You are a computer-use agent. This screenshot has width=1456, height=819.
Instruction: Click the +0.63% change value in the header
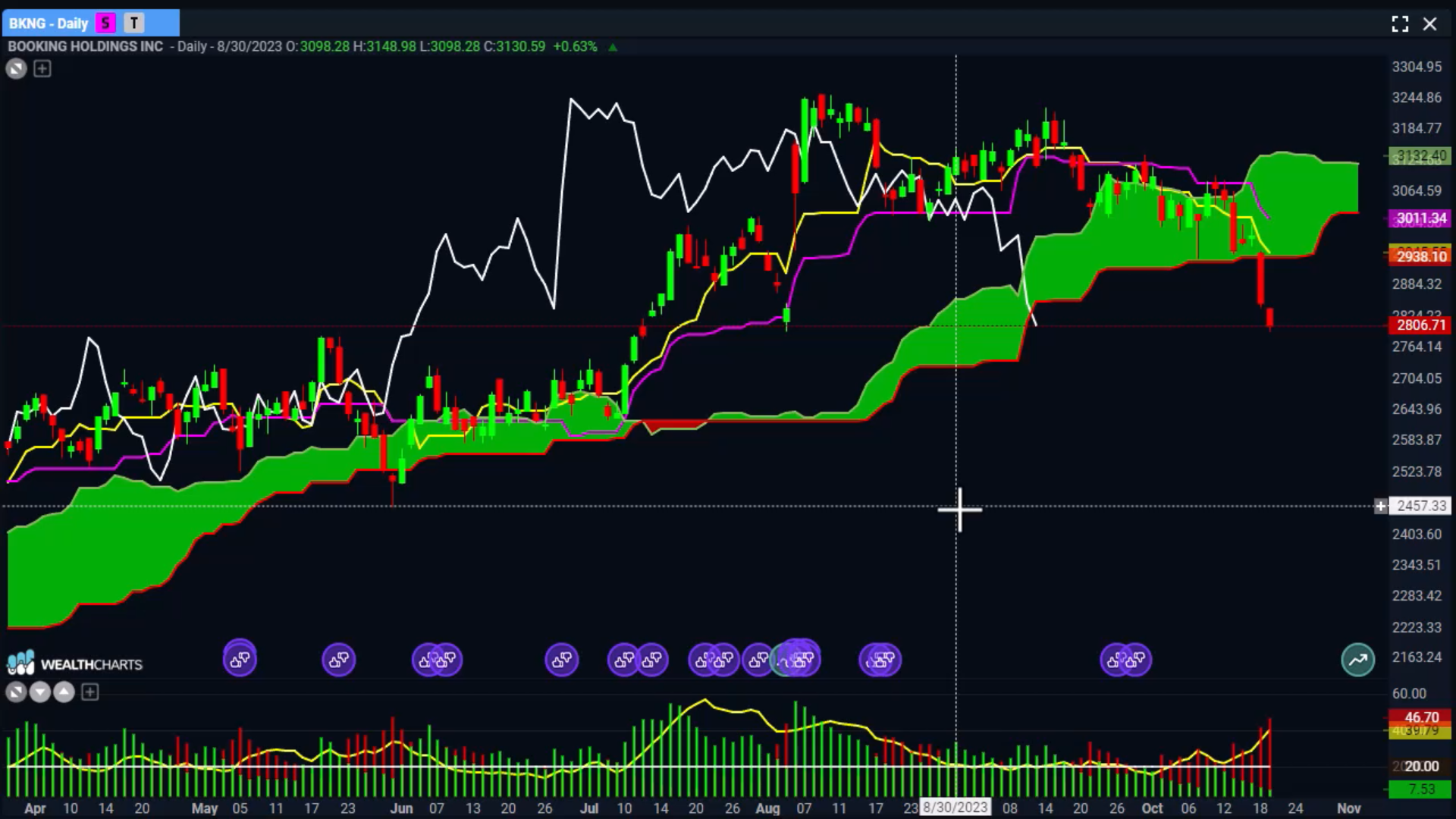(x=575, y=46)
